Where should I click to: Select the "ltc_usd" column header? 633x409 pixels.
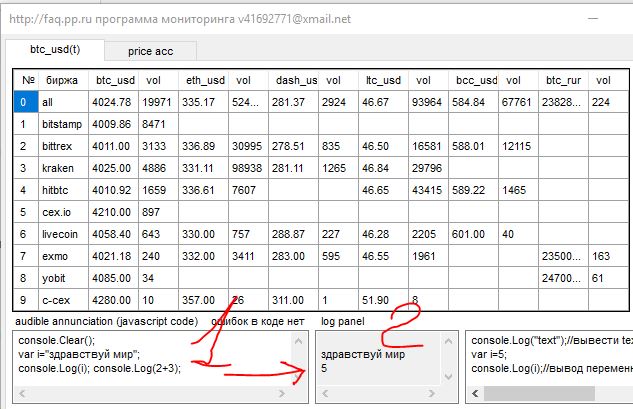(381, 80)
